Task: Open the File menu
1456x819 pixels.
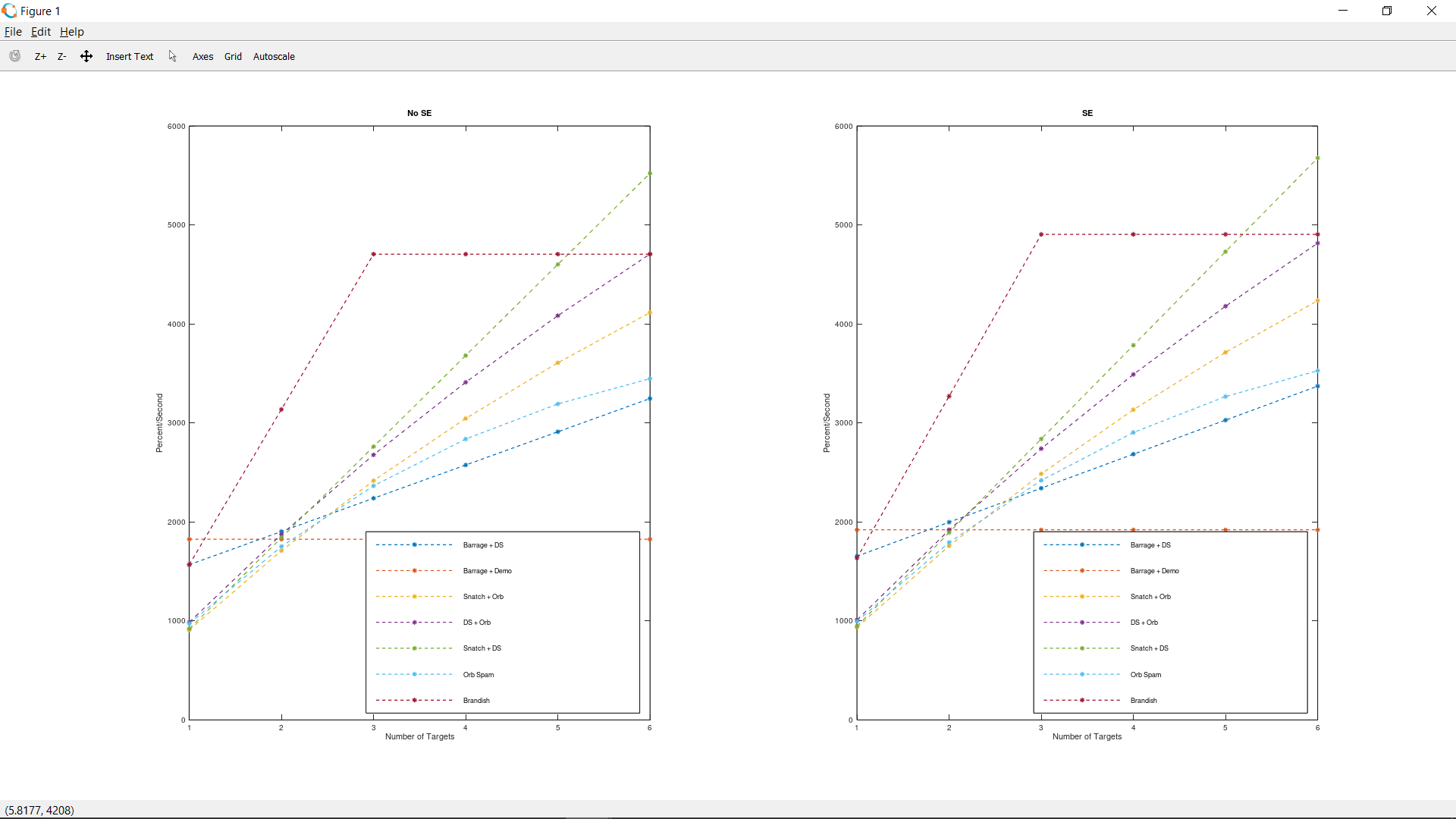Action: 13,32
